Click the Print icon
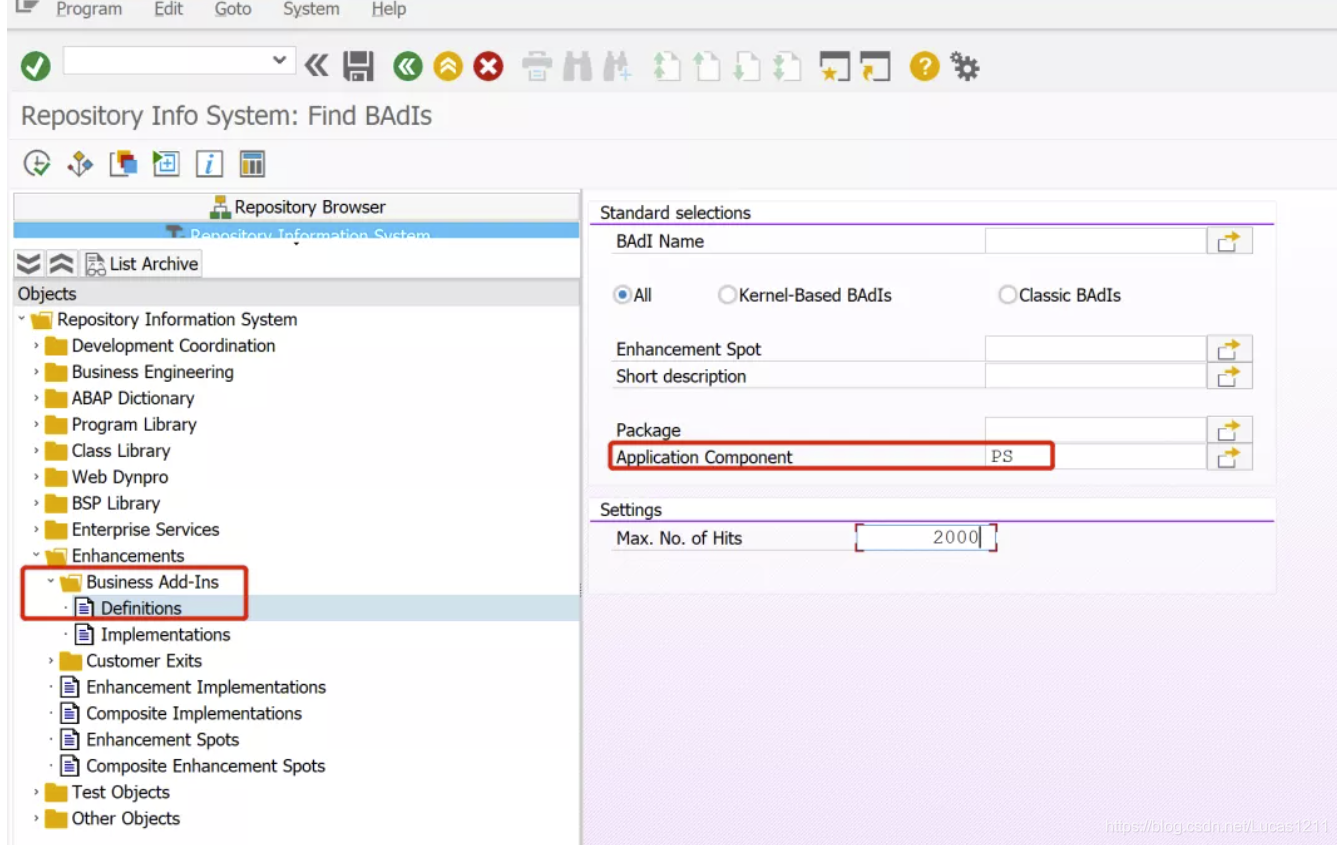This screenshot has height=845, width=1337. (x=537, y=67)
